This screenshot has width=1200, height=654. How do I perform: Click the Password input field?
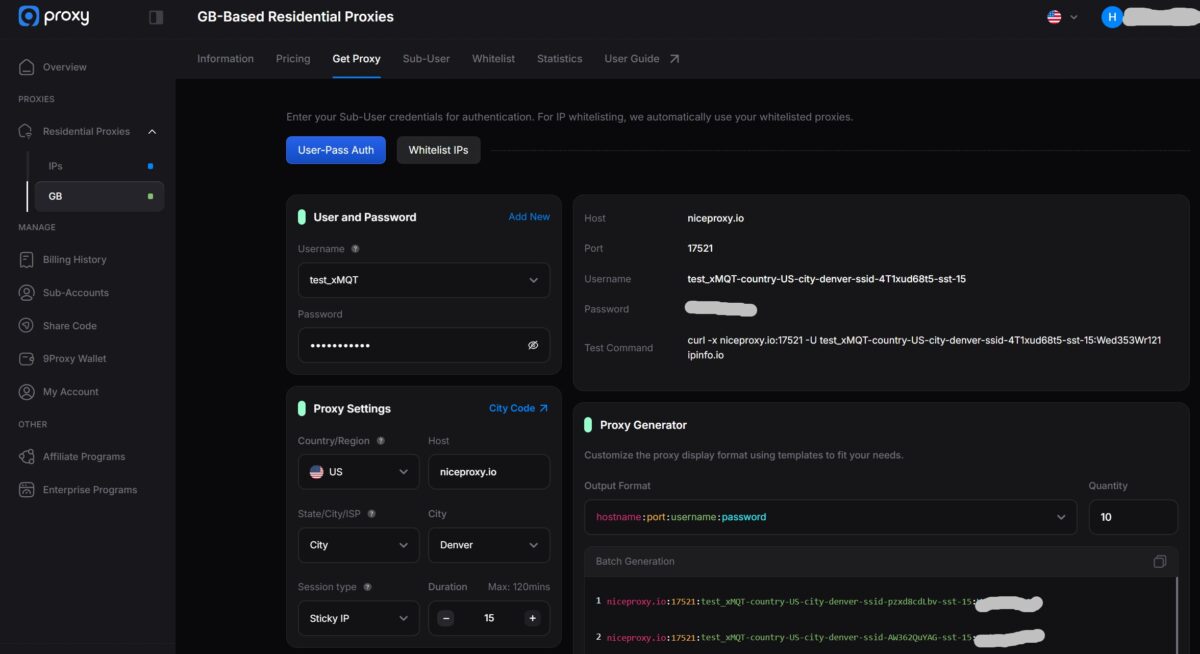click(424, 345)
